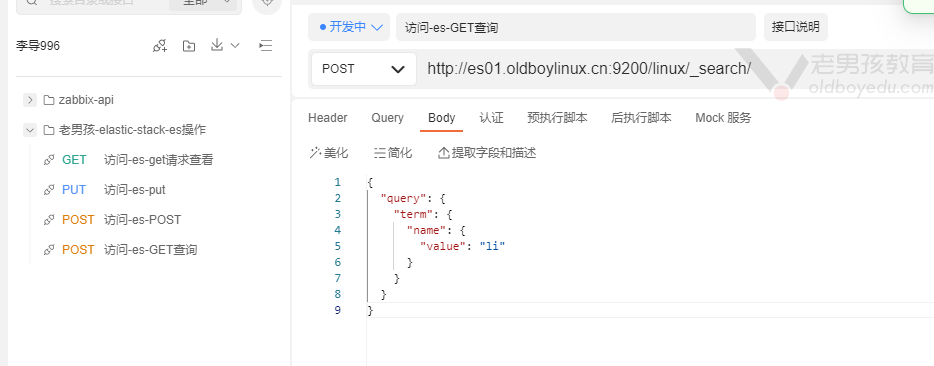Click the add-folder icon beside 李导996
This screenshot has width=934, height=366.
(x=189, y=46)
